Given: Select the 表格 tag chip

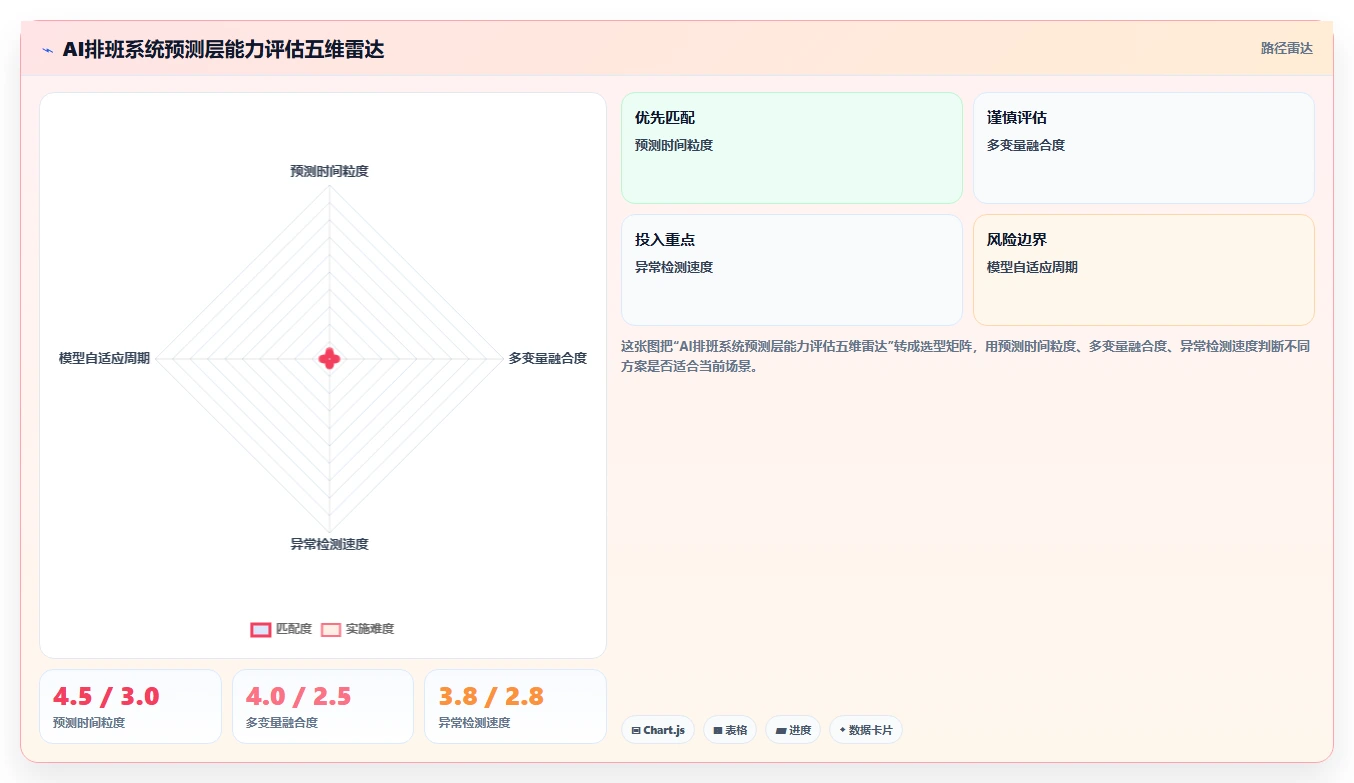Looking at the screenshot, I should [730, 730].
